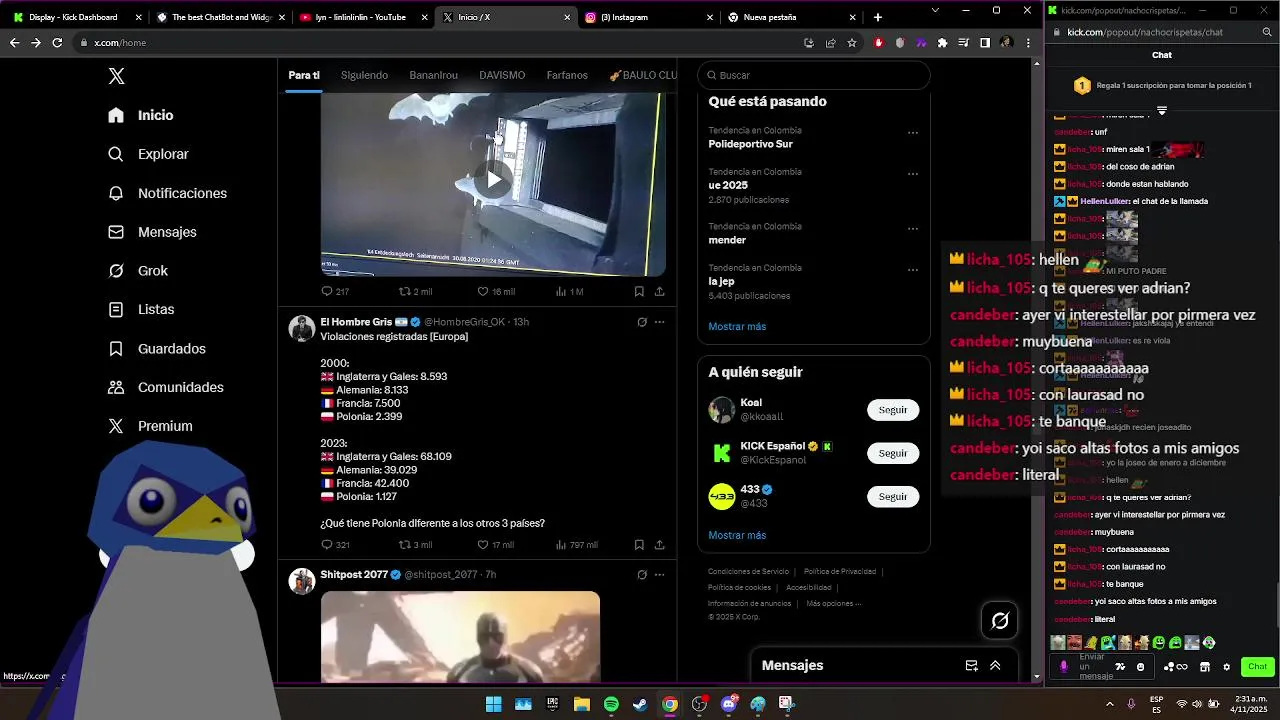The height and width of the screenshot is (720, 1280).
Task: Open Comunidades in the sidebar
Action: point(166,387)
